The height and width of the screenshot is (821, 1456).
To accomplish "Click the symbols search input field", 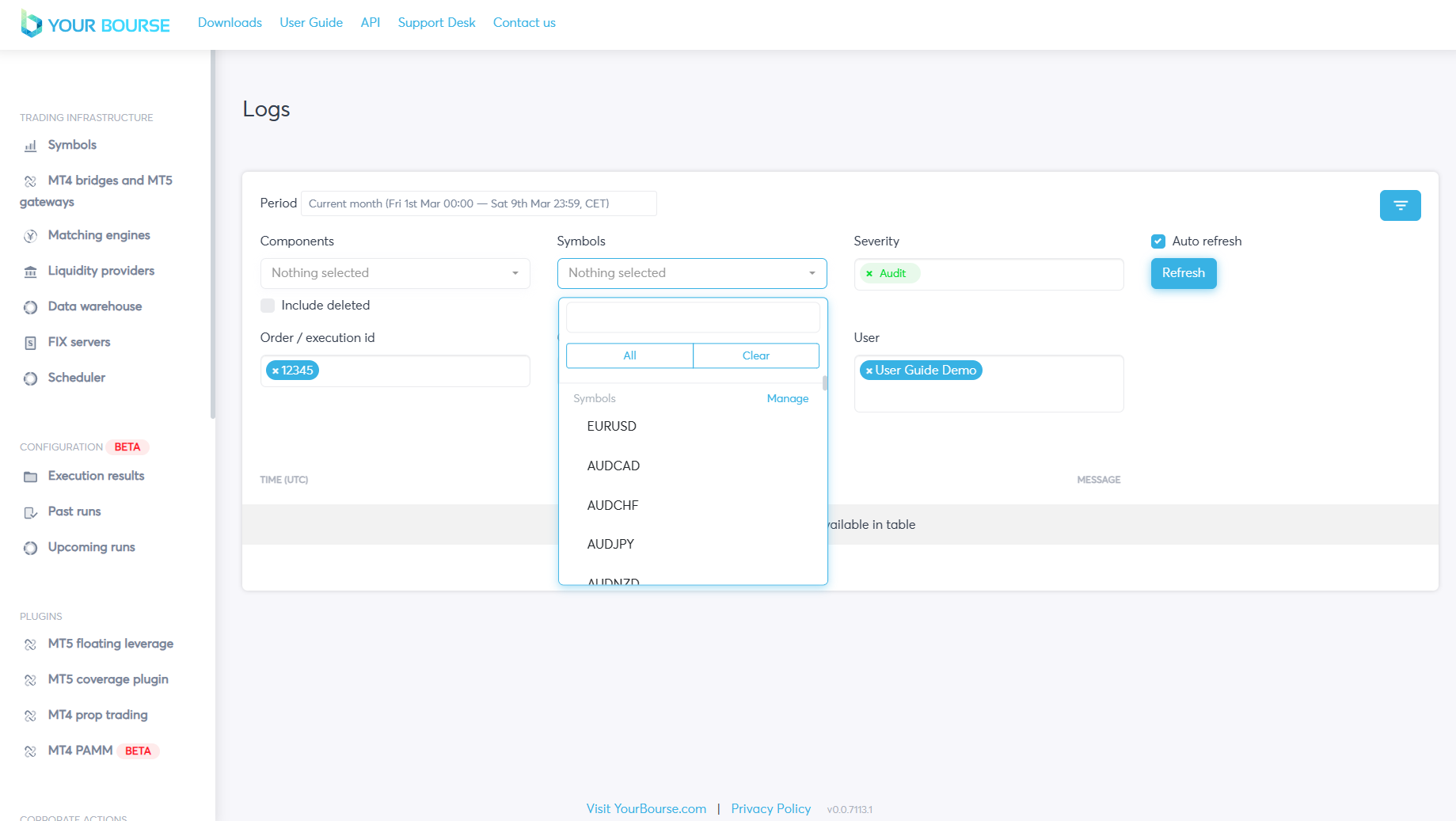I will pos(692,317).
